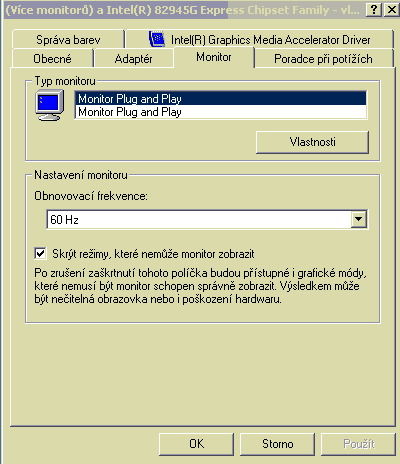The width and height of the screenshot is (400, 464).
Task: Close the dialog with the X button
Action: [391, 10]
